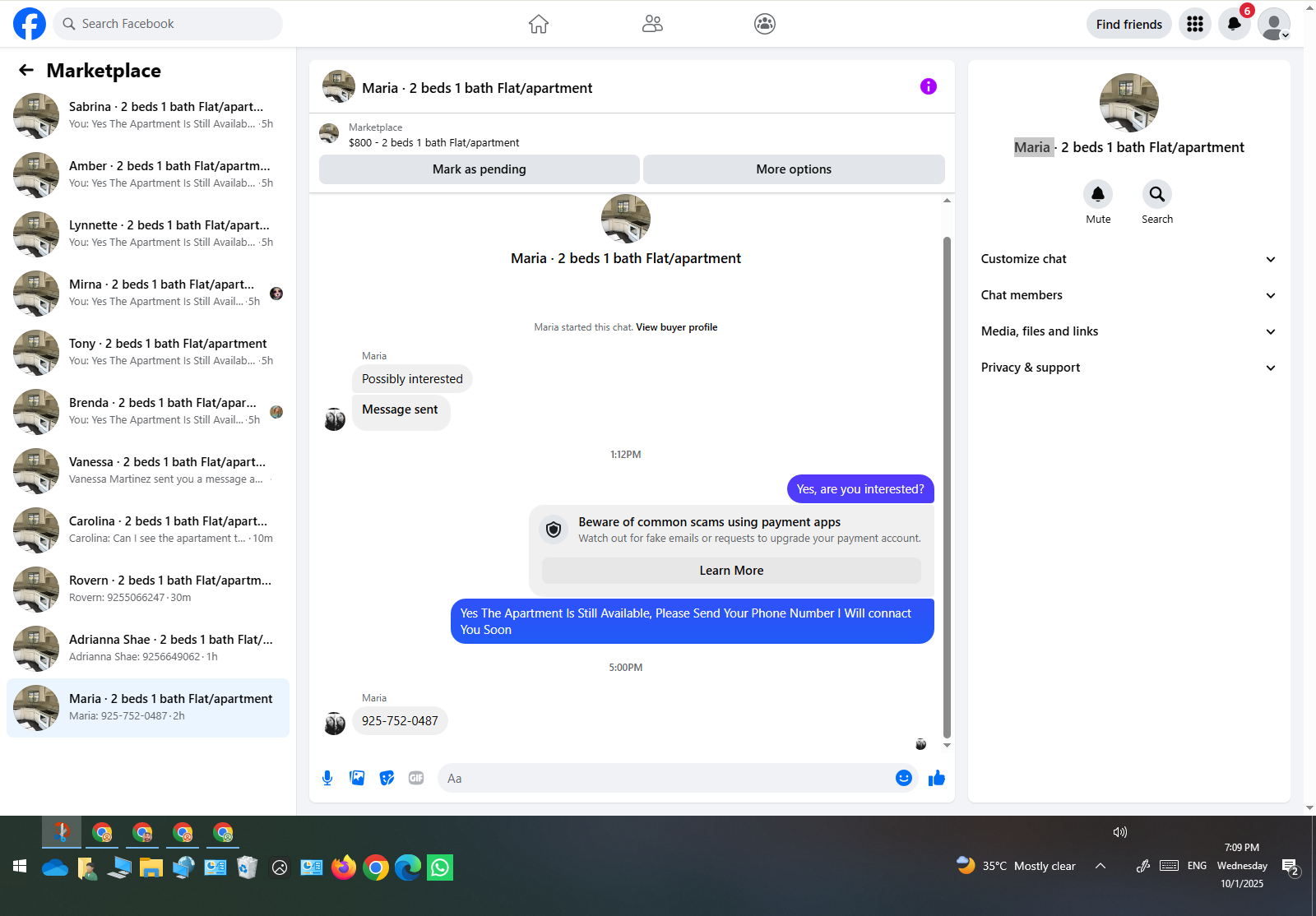Click the $800 listing thumbnail under chat header
The width and height of the screenshot is (1316, 916).
tap(329, 133)
